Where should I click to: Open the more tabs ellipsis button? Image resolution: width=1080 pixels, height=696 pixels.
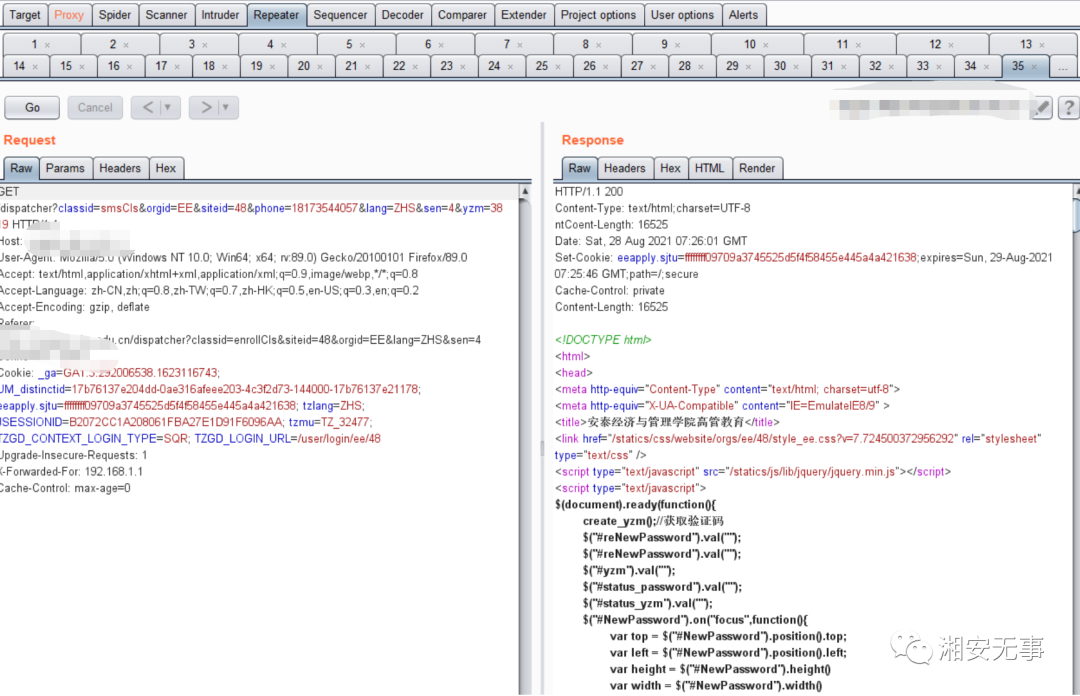click(1063, 66)
